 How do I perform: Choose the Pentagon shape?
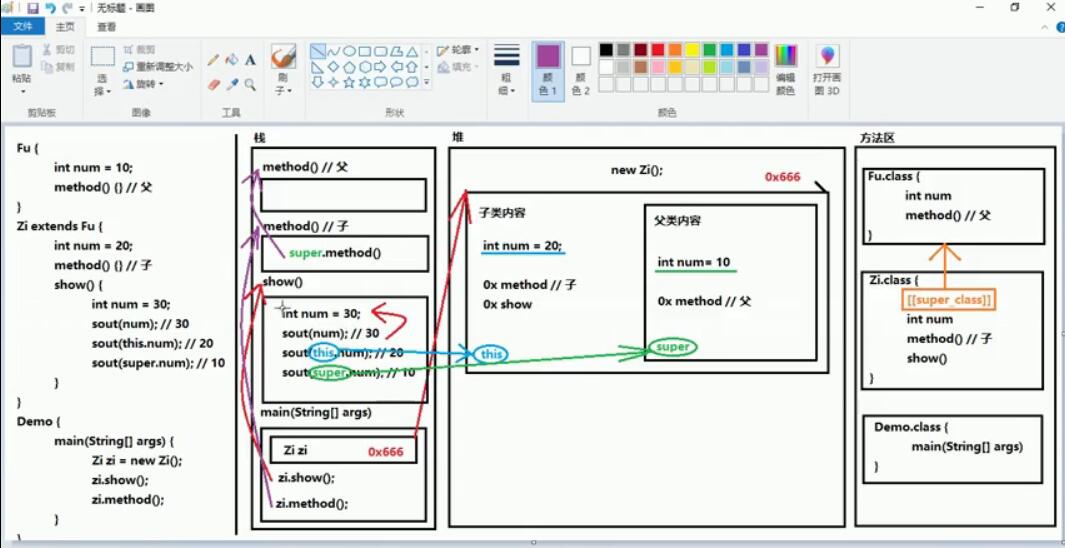349,67
